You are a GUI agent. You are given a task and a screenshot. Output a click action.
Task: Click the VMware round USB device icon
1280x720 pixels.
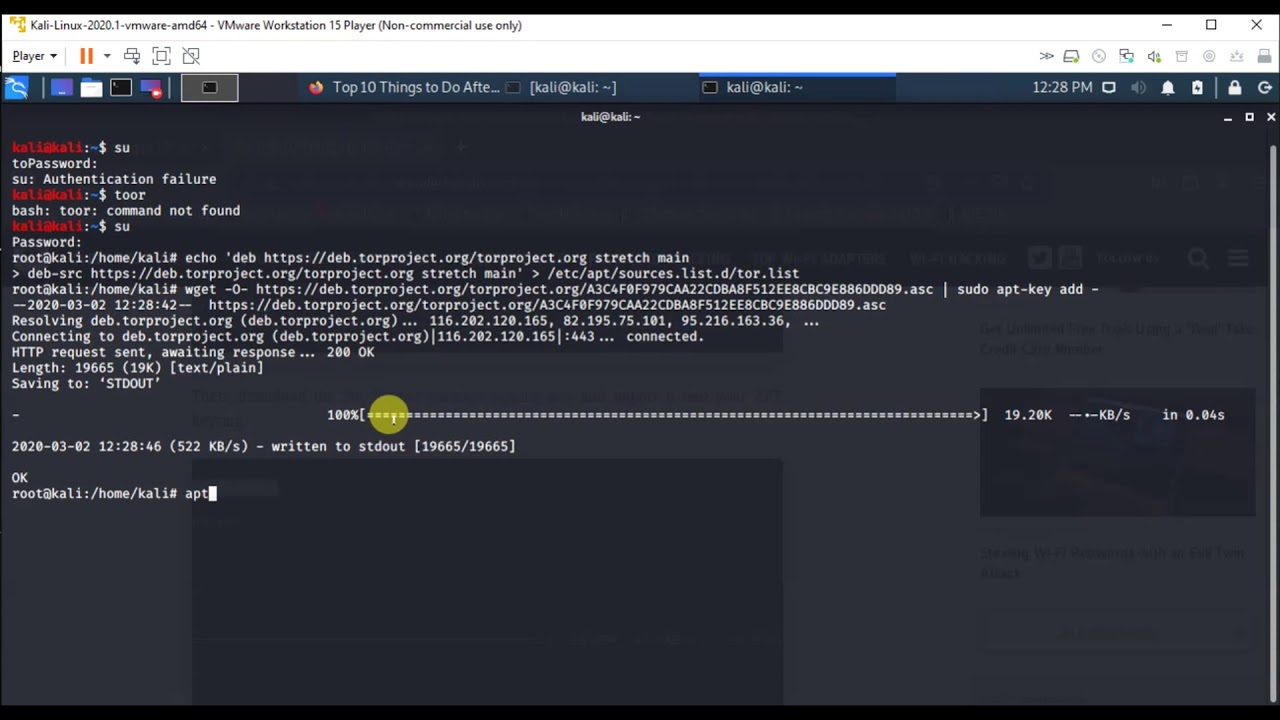(1209, 56)
